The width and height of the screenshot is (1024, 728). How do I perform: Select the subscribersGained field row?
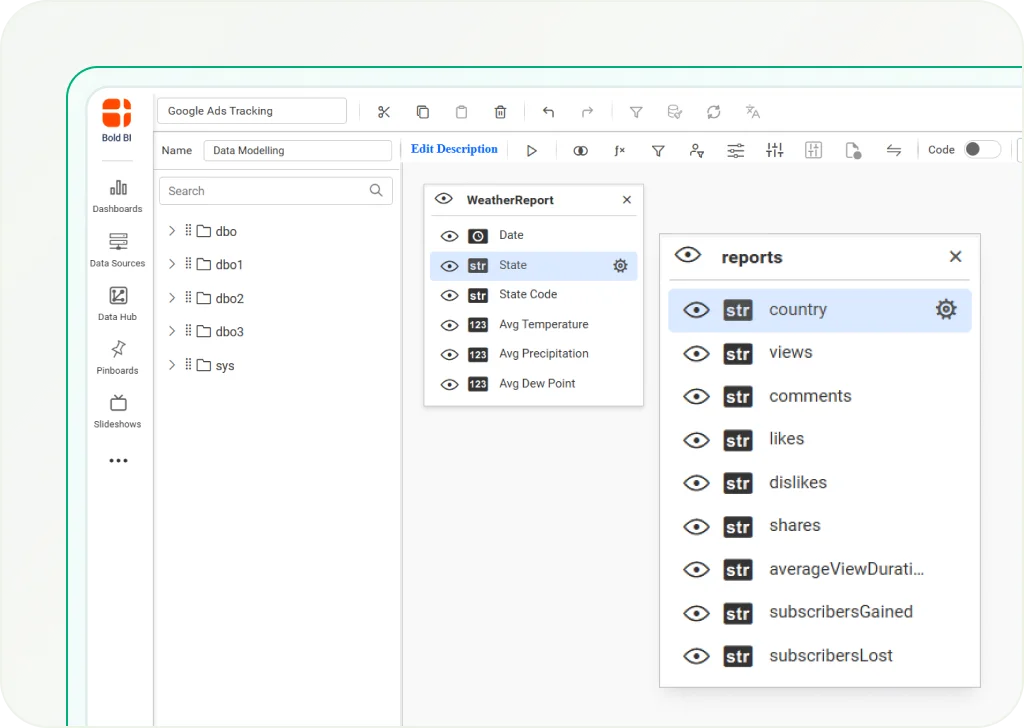[840, 612]
